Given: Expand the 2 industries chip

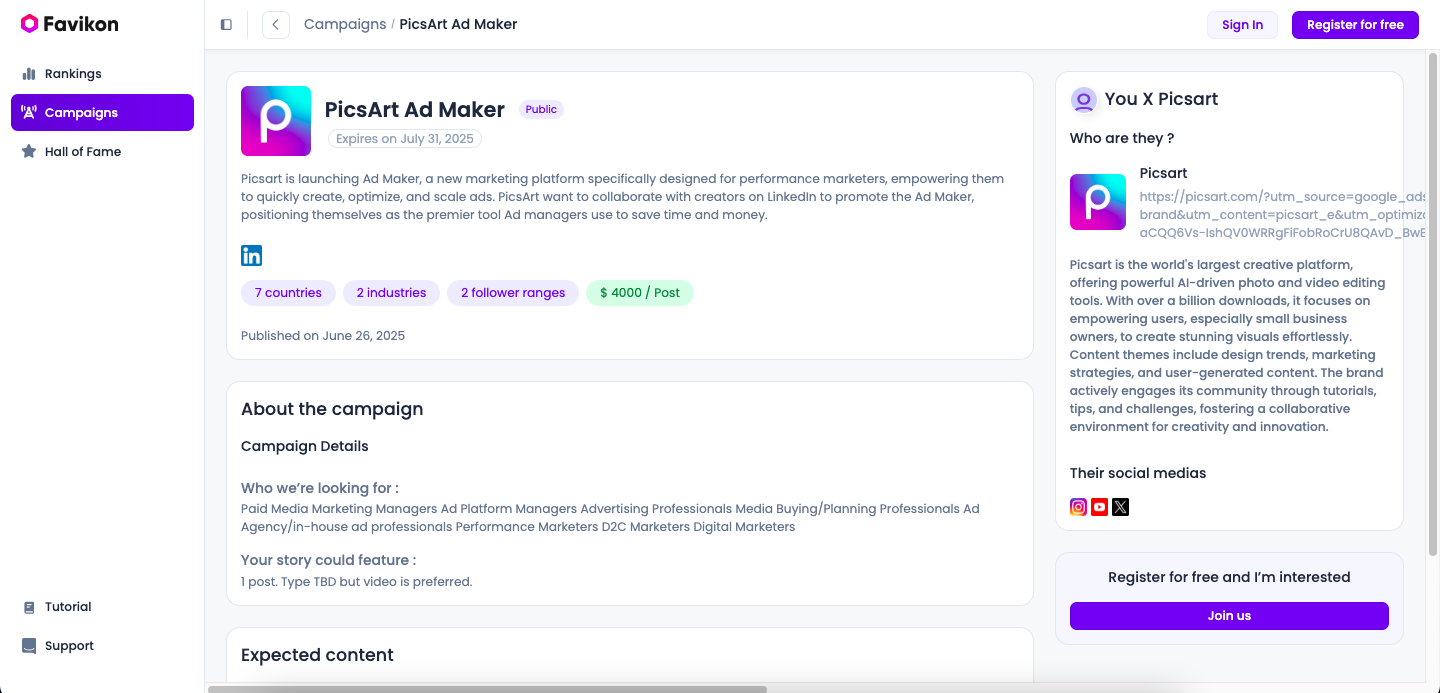Looking at the screenshot, I should point(391,293).
